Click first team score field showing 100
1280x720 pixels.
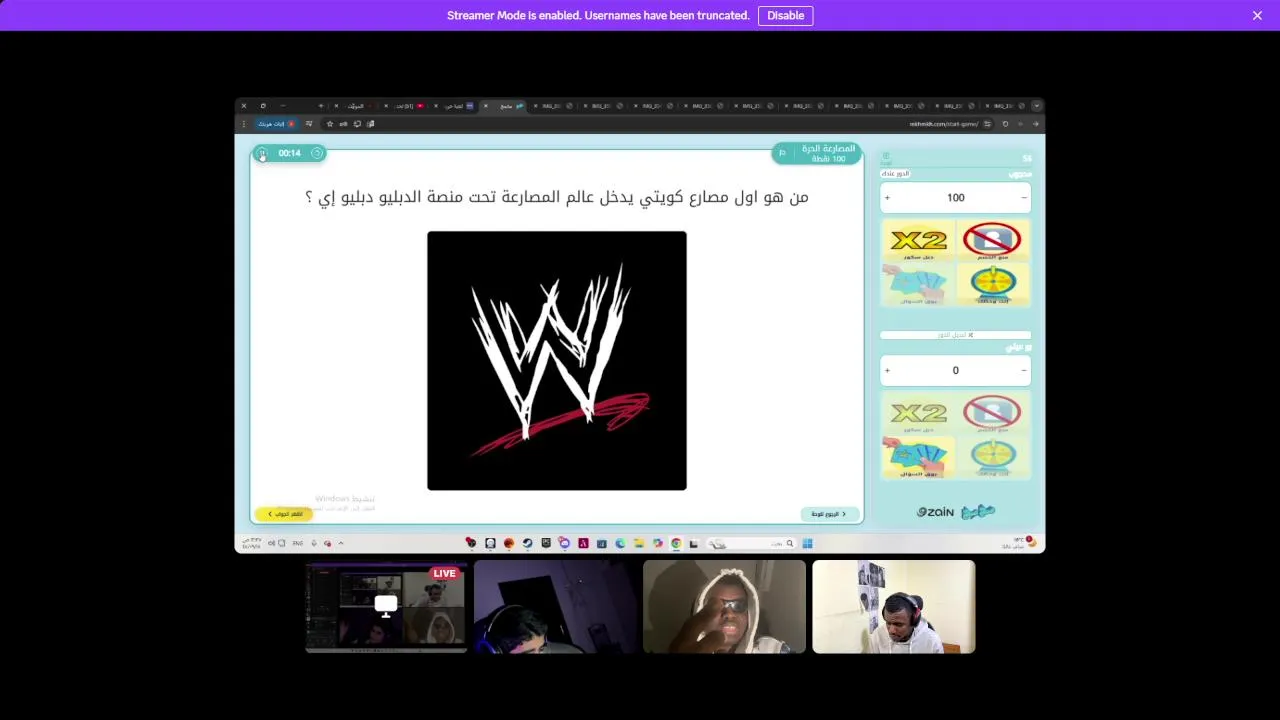[x=955, y=198]
